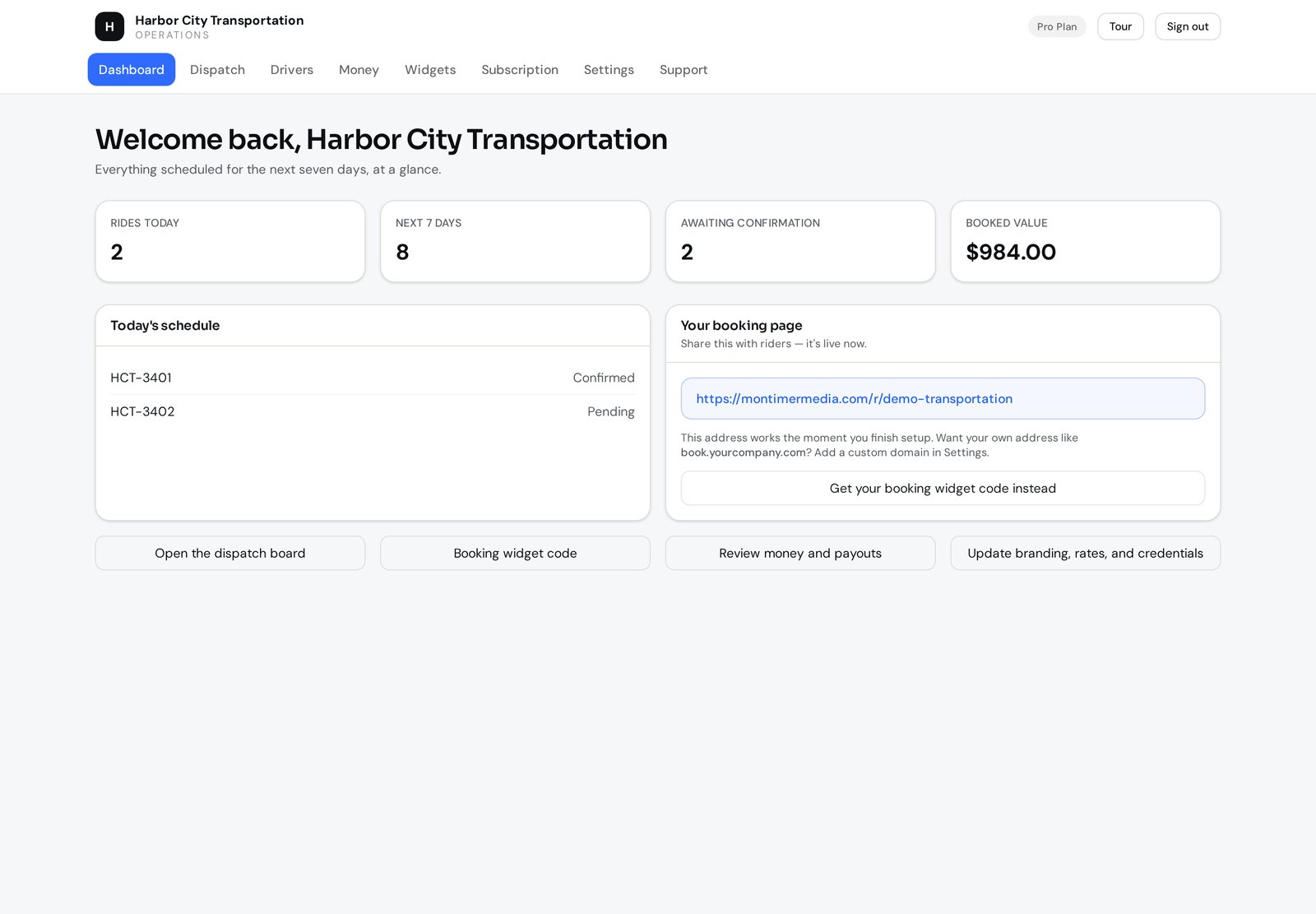The height and width of the screenshot is (914, 1316).
Task: Click the Next 7 Days card
Action: tap(515, 241)
